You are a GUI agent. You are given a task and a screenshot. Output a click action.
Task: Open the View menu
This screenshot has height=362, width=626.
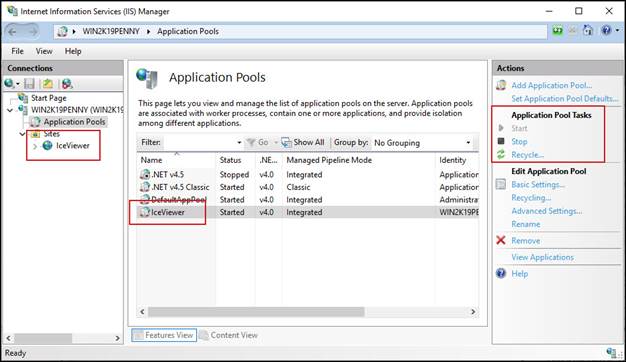click(44, 51)
